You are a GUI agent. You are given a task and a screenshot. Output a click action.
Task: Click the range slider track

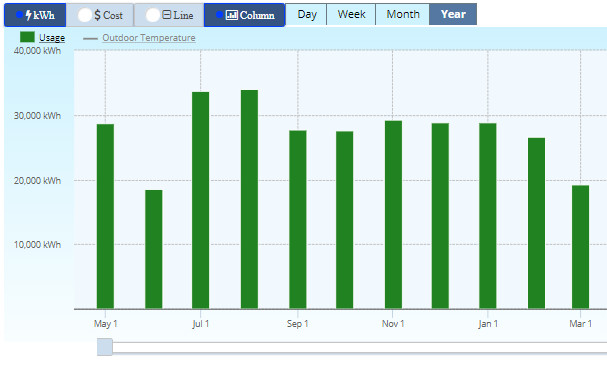pos(360,347)
